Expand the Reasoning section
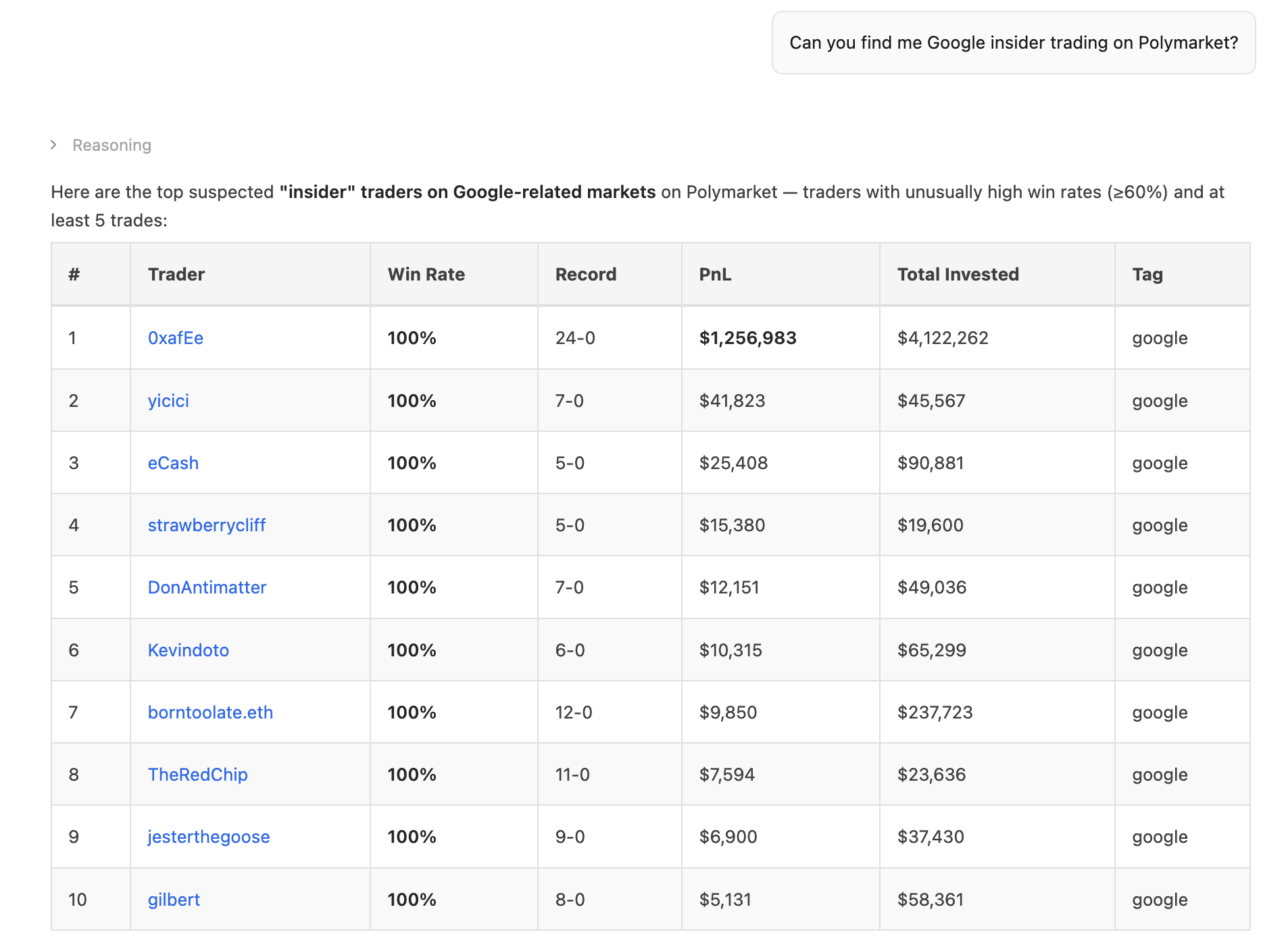1288x949 pixels. [112, 145]
